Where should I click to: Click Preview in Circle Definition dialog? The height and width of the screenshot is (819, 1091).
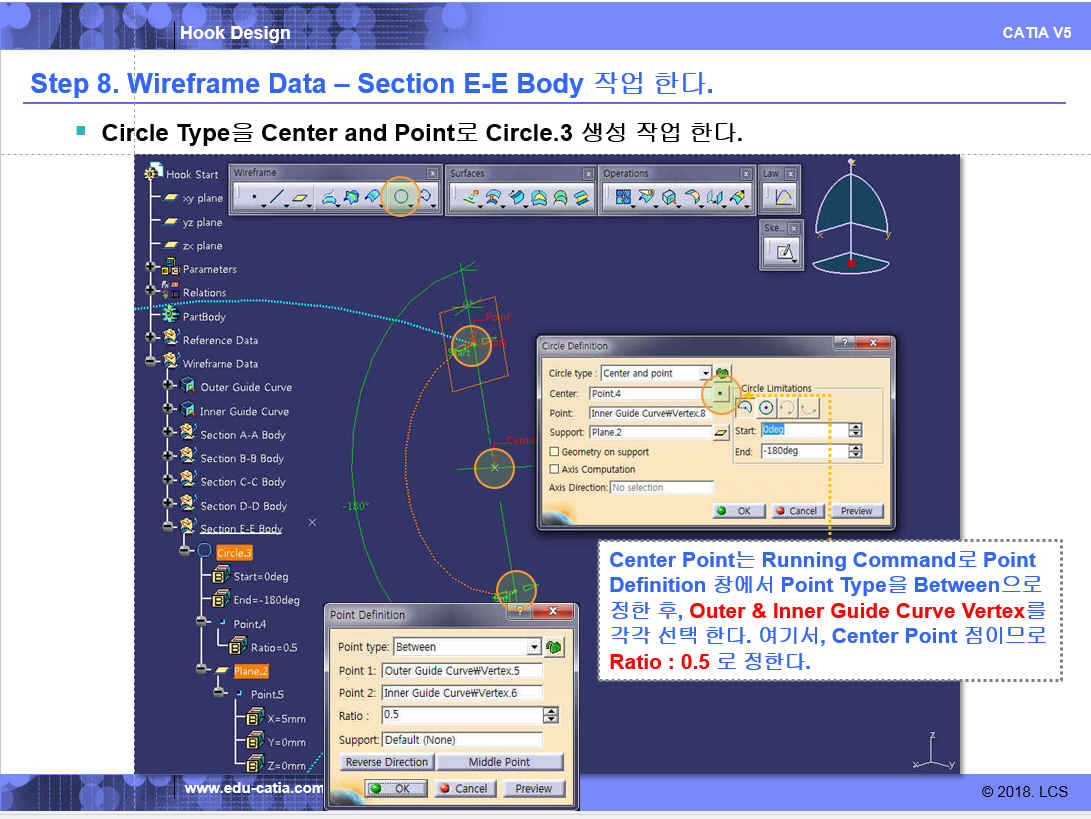pyautogui.click(x=856, y=511)
